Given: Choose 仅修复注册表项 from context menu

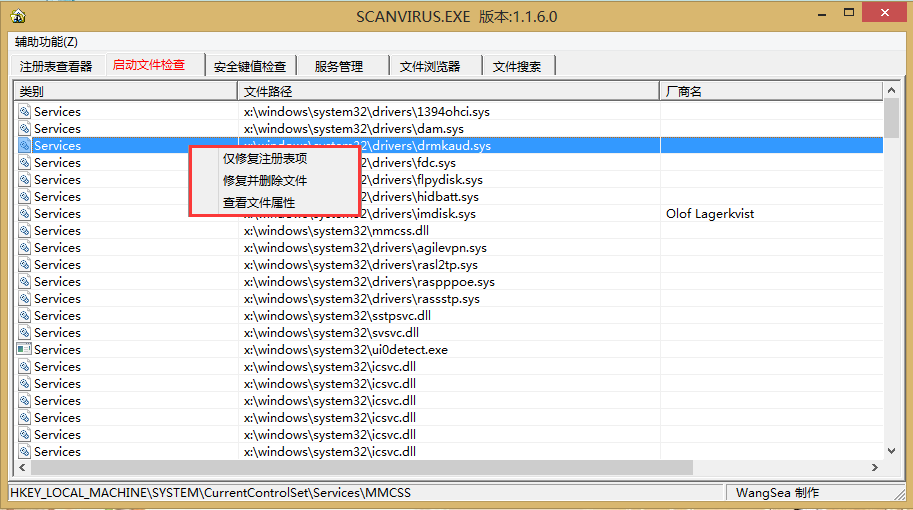Looking at the screenshot, I should point(265,159).
